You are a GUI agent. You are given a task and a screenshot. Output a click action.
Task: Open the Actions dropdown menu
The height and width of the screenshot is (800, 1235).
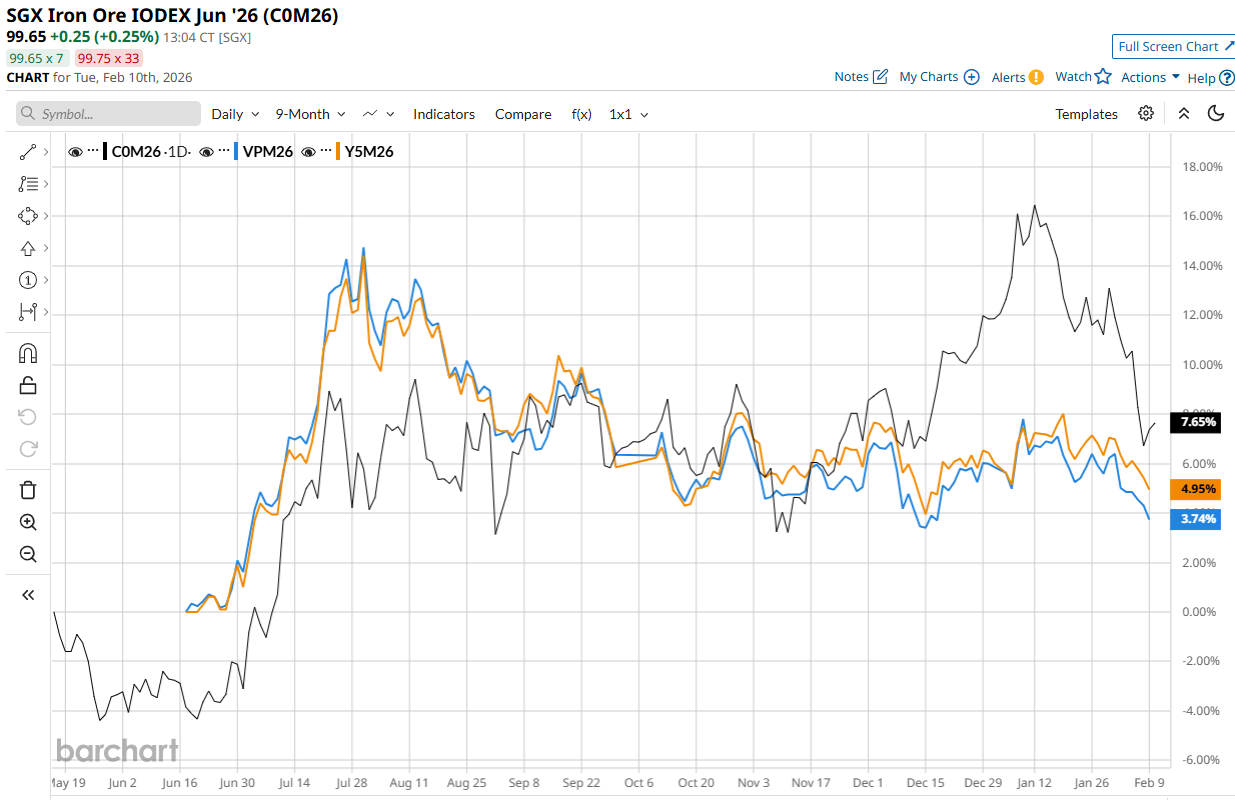click(1150, 77)
